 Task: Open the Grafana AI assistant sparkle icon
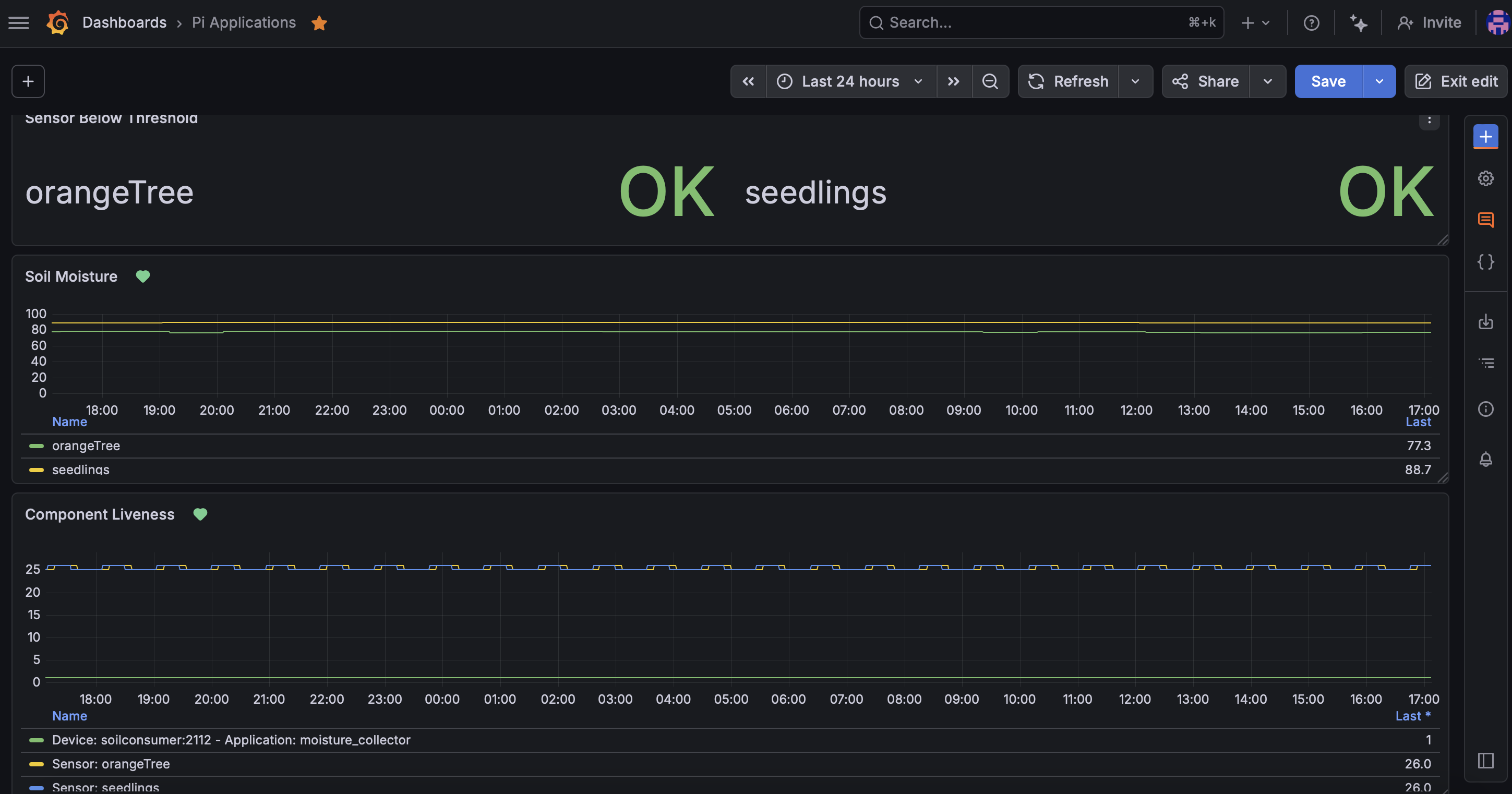click(1358, 23)
